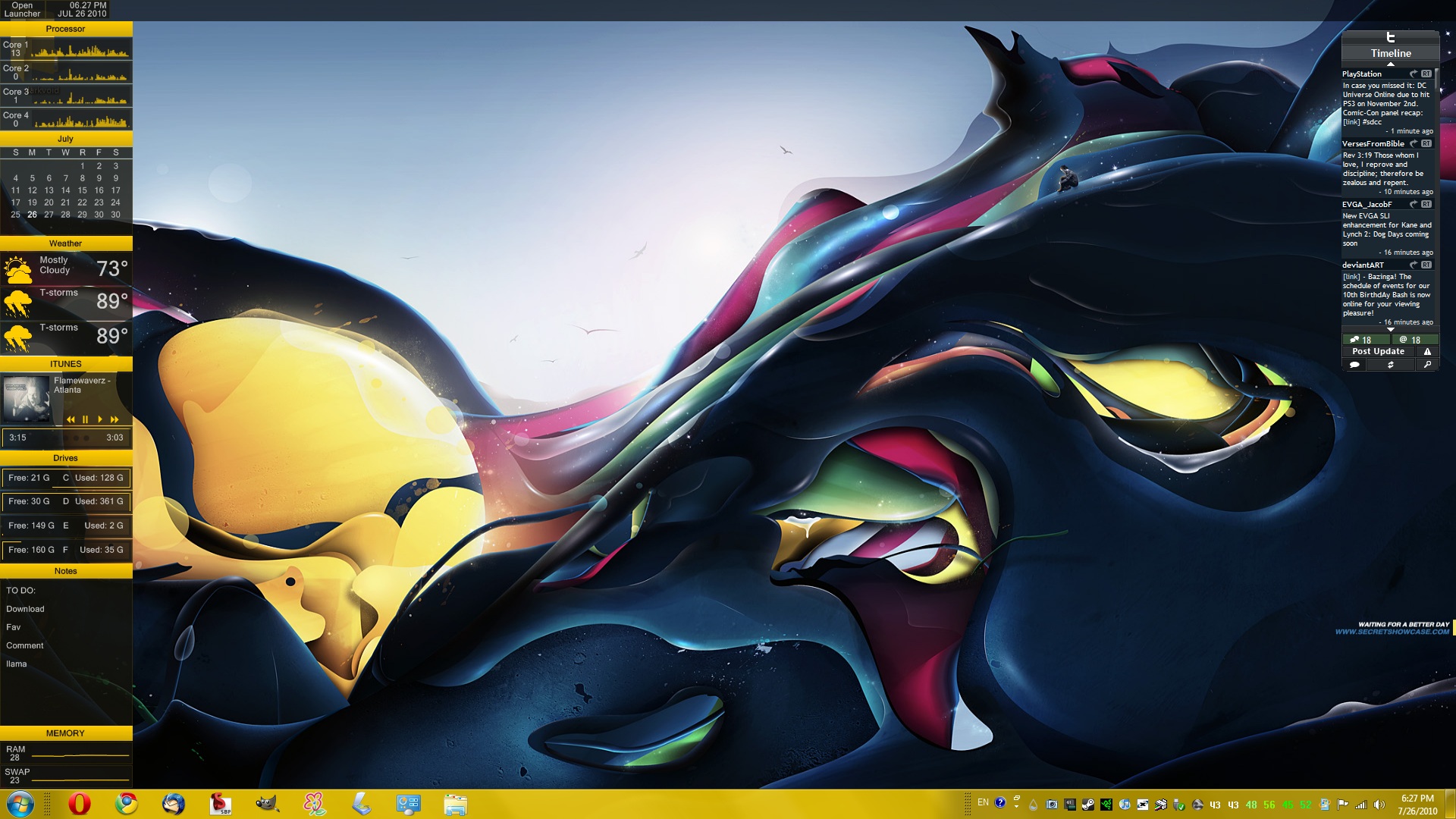This screenshot has height=819, width=1456.
Task: Open Action Center flag tray icon
Action: pos(1343,805)
